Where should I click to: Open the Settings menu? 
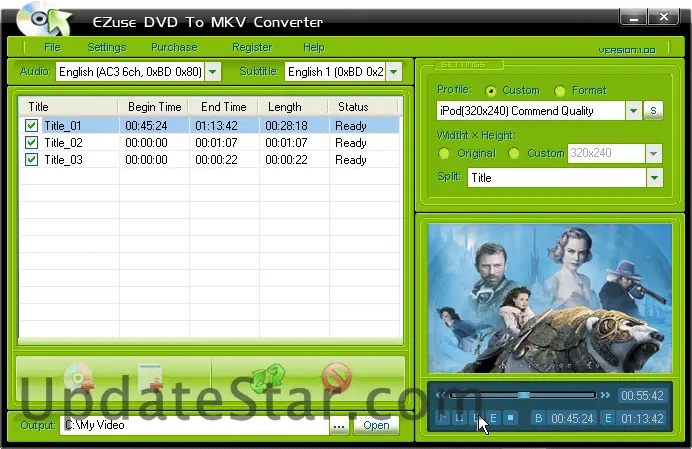(x=107, y=47)
